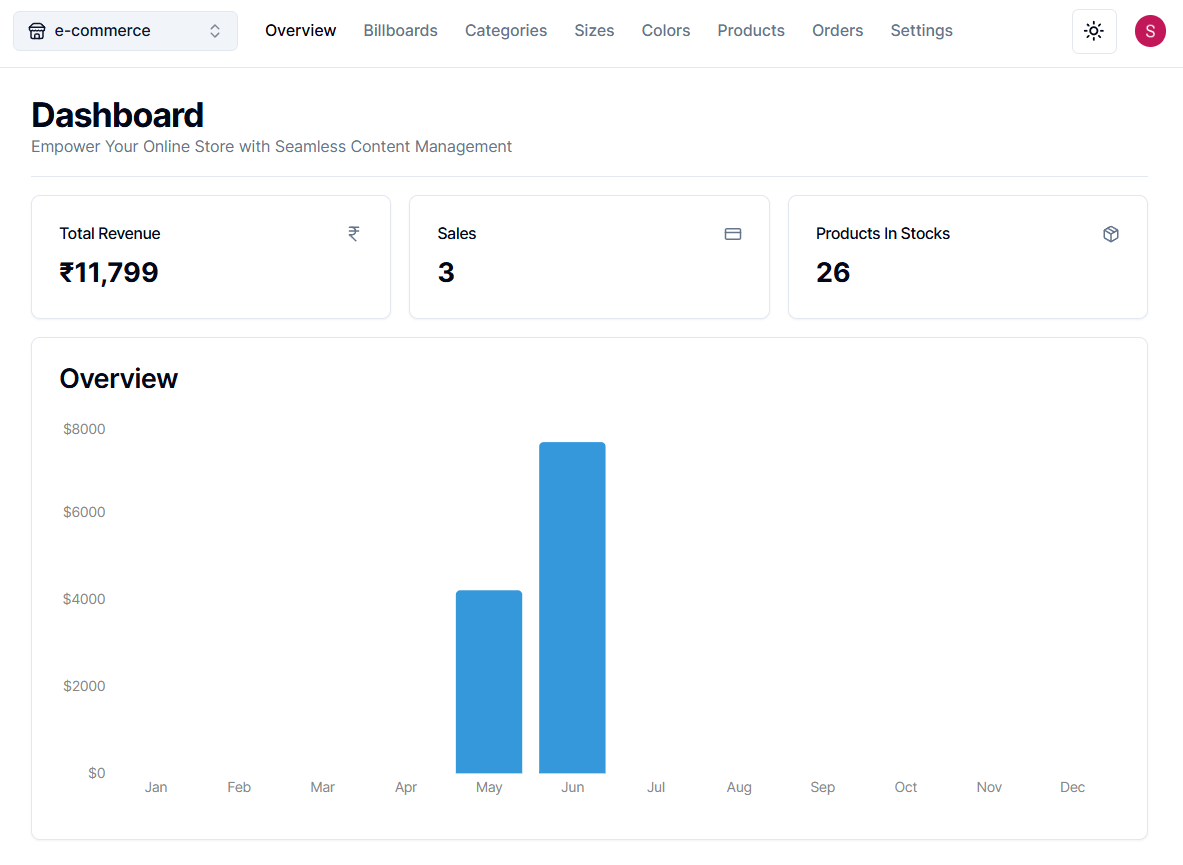
Task: Click the rupee icon on the Total Revenue card
Action: pyautogui.click(x=353, y=233)
